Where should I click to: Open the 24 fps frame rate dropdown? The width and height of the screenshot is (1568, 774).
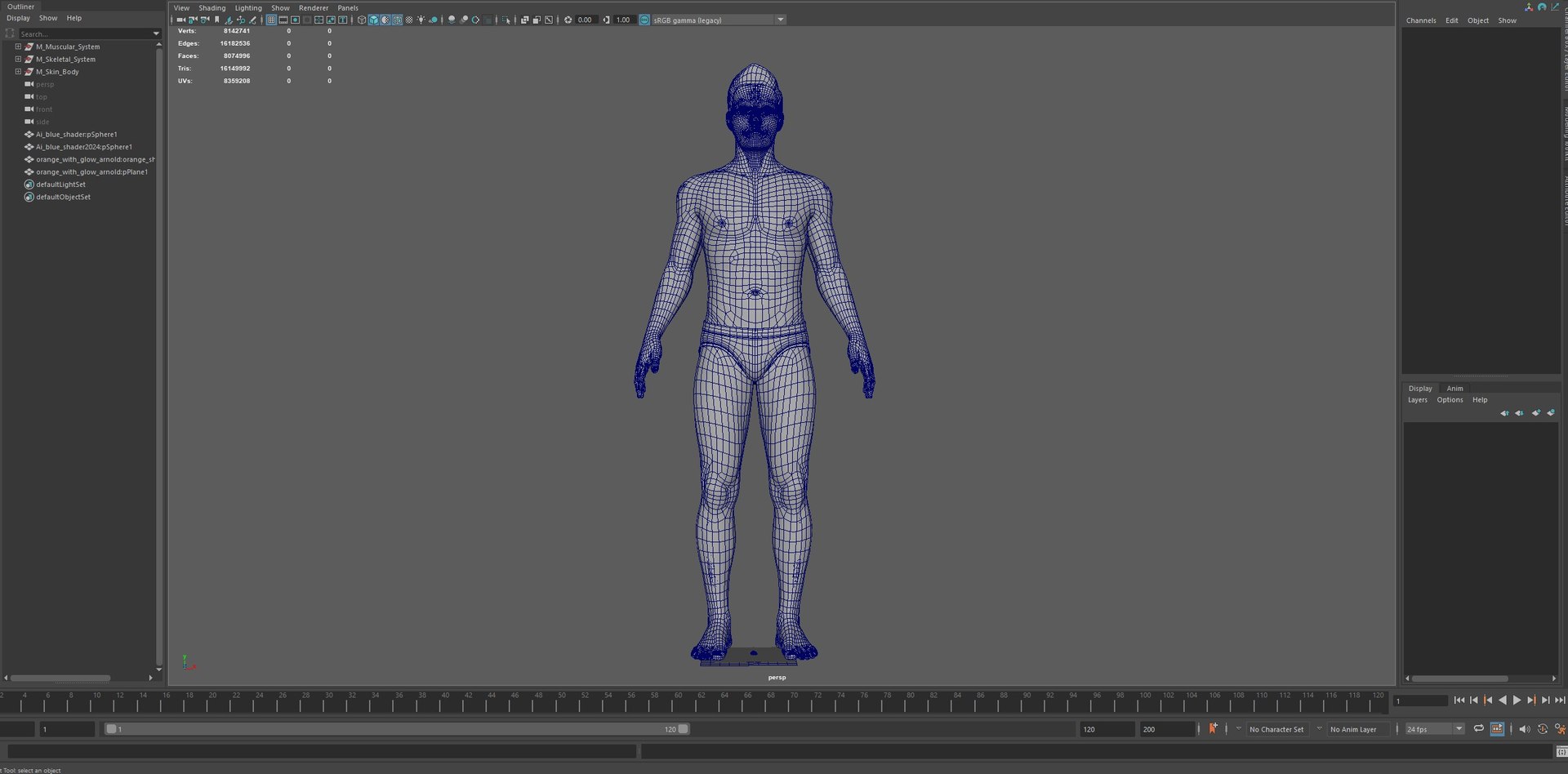pyautogui.click(x=1435, y=729)
